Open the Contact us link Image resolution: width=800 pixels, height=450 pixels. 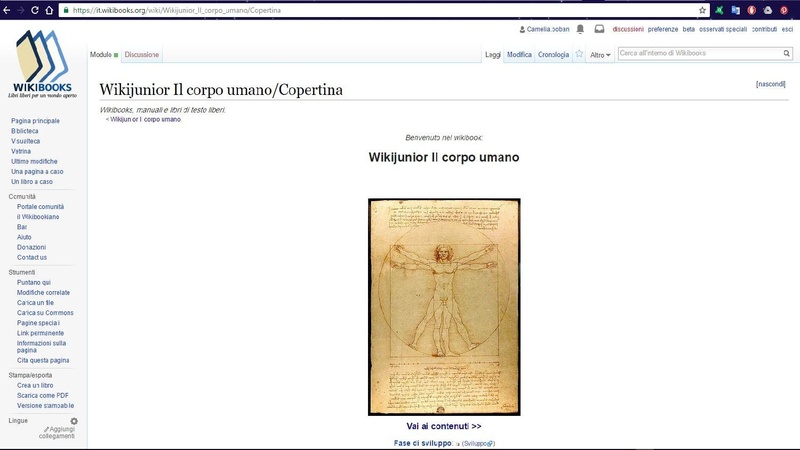[32, 258]
